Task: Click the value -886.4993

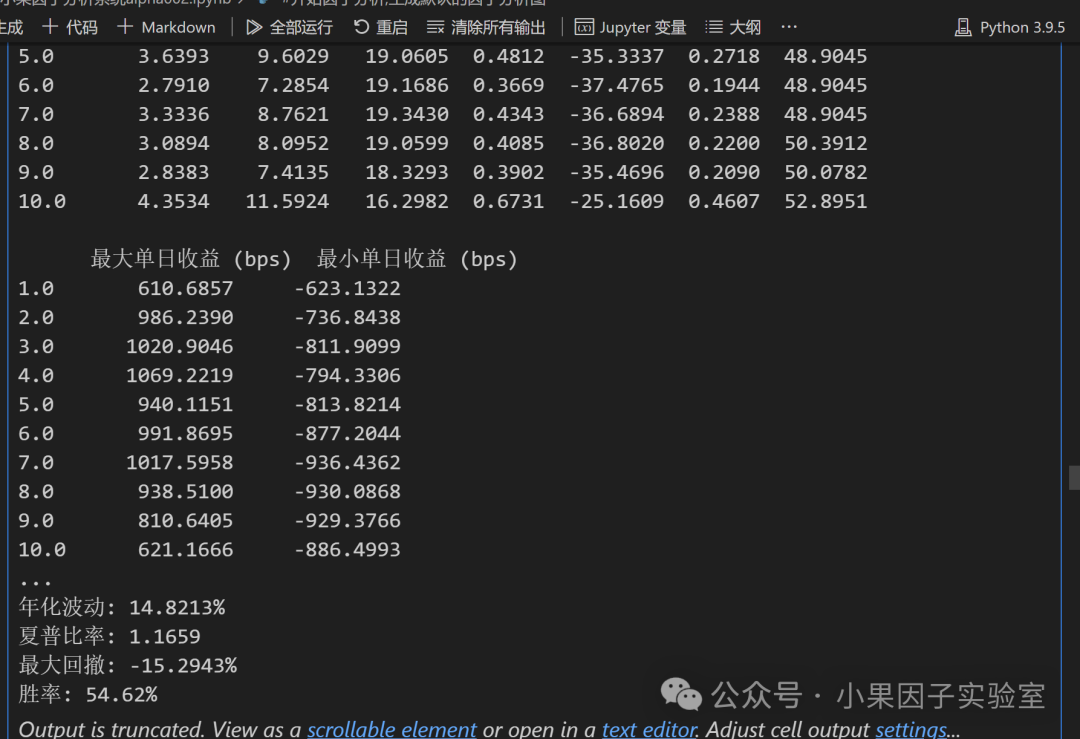Action: [x=347, y=550]
